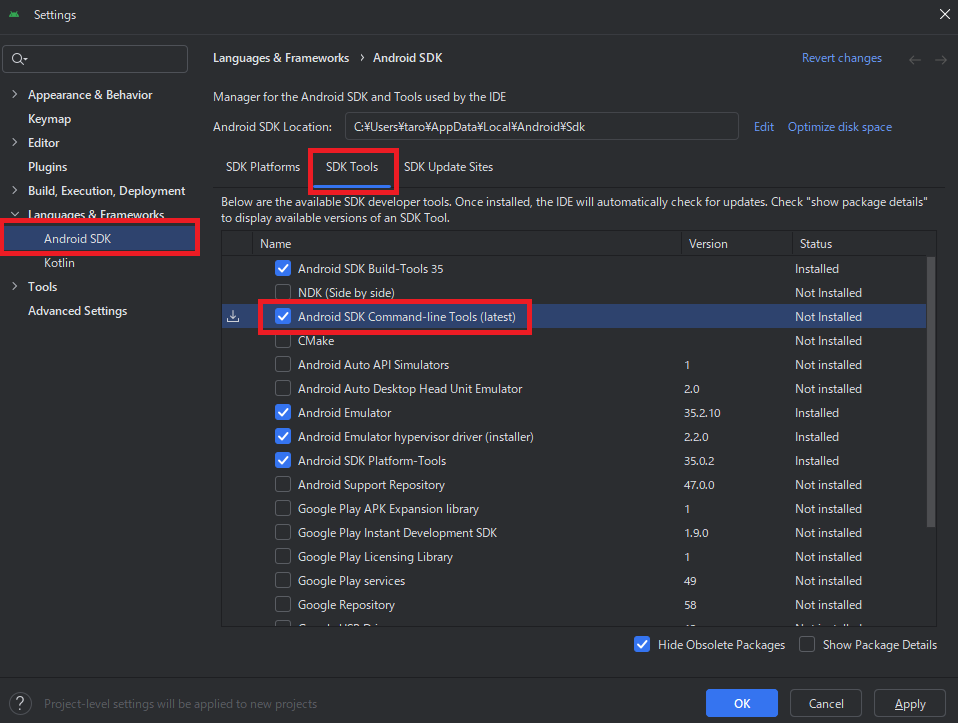This screenshot has height=723, width=958.
Task: Expand Build, Execution, Deployment section
Action: (x=15, y=190)
